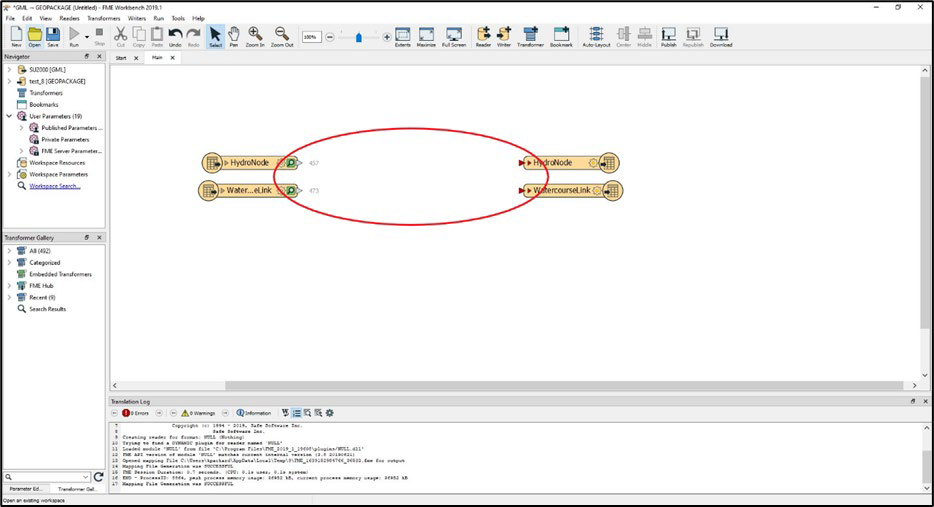Open the Workspace Search link
The image size is (934, 507).
55,186
